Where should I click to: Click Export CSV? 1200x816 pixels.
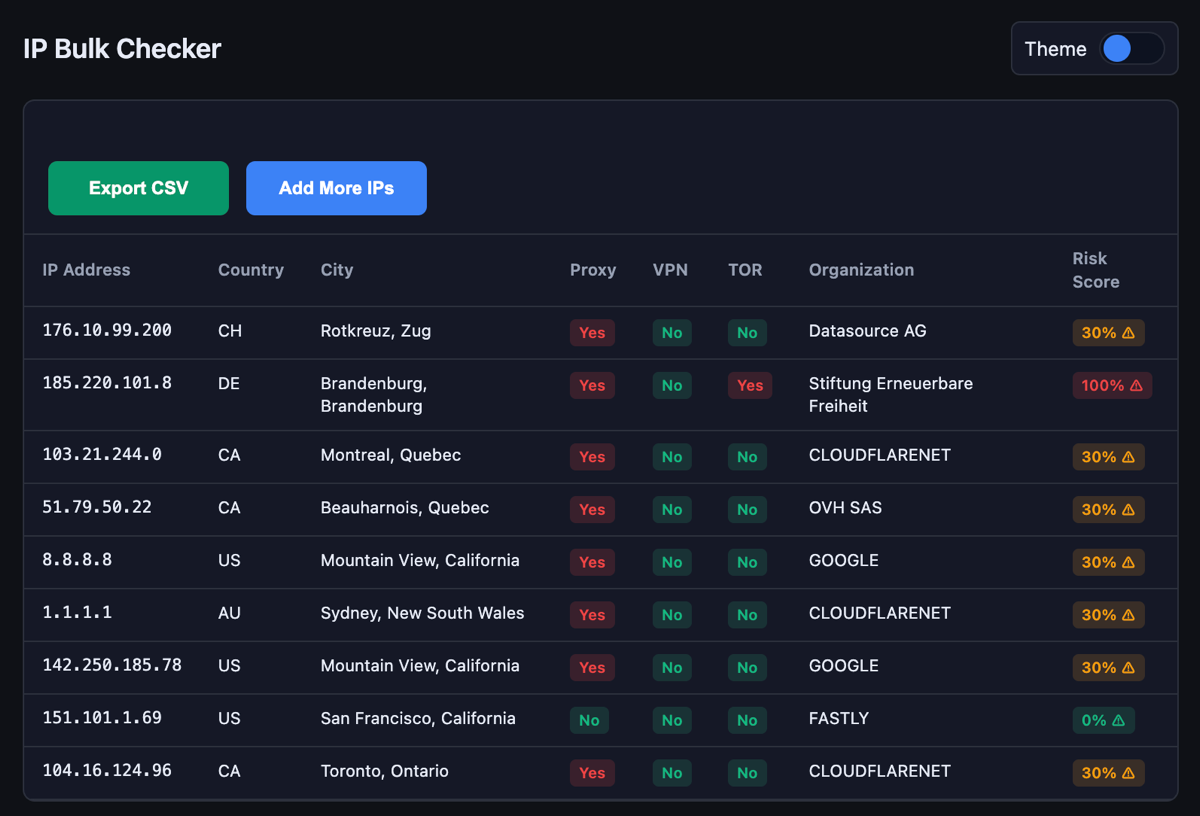coord(138,188)
